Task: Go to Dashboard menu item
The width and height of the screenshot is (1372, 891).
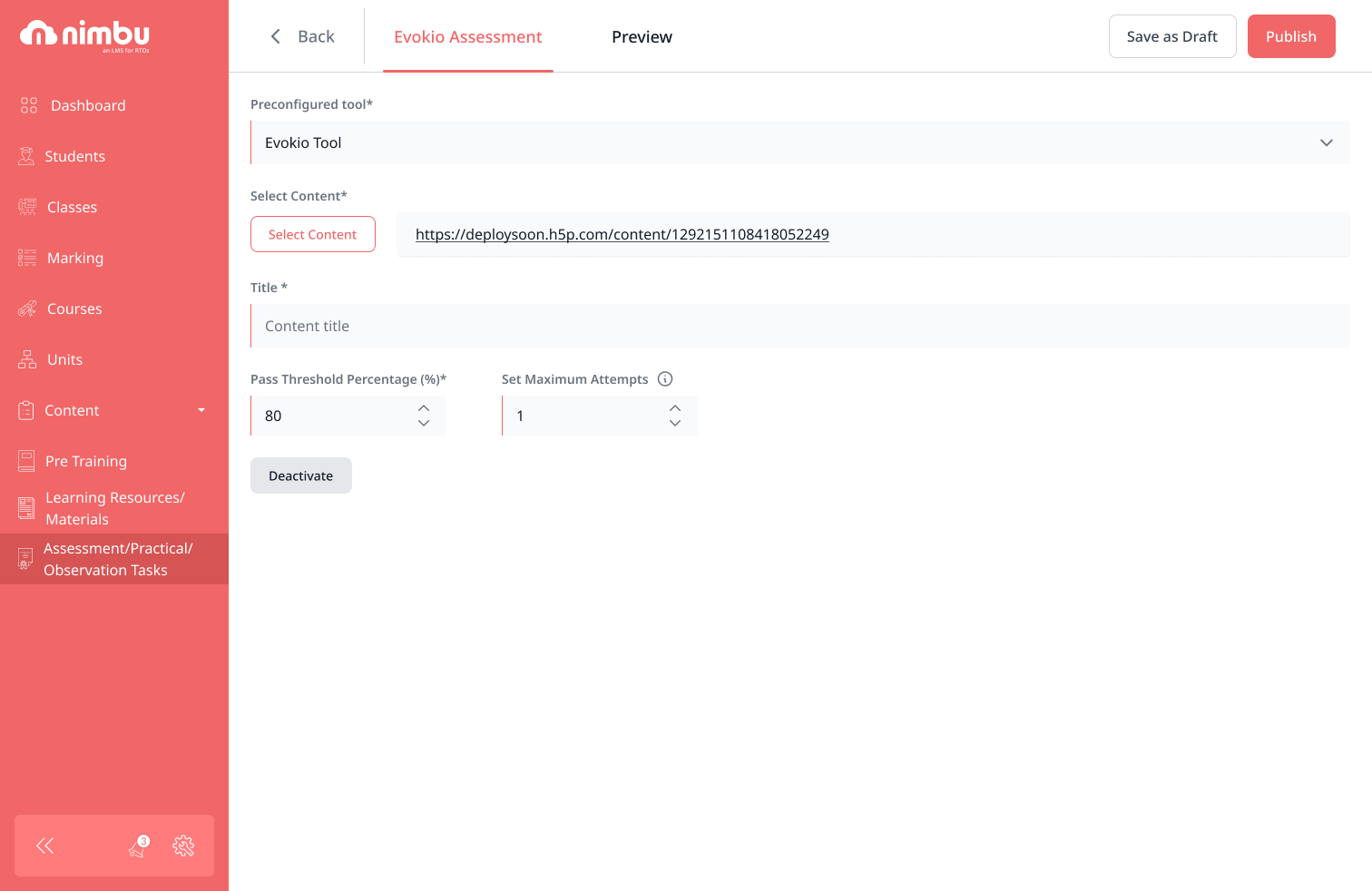Action: [88, 105]
